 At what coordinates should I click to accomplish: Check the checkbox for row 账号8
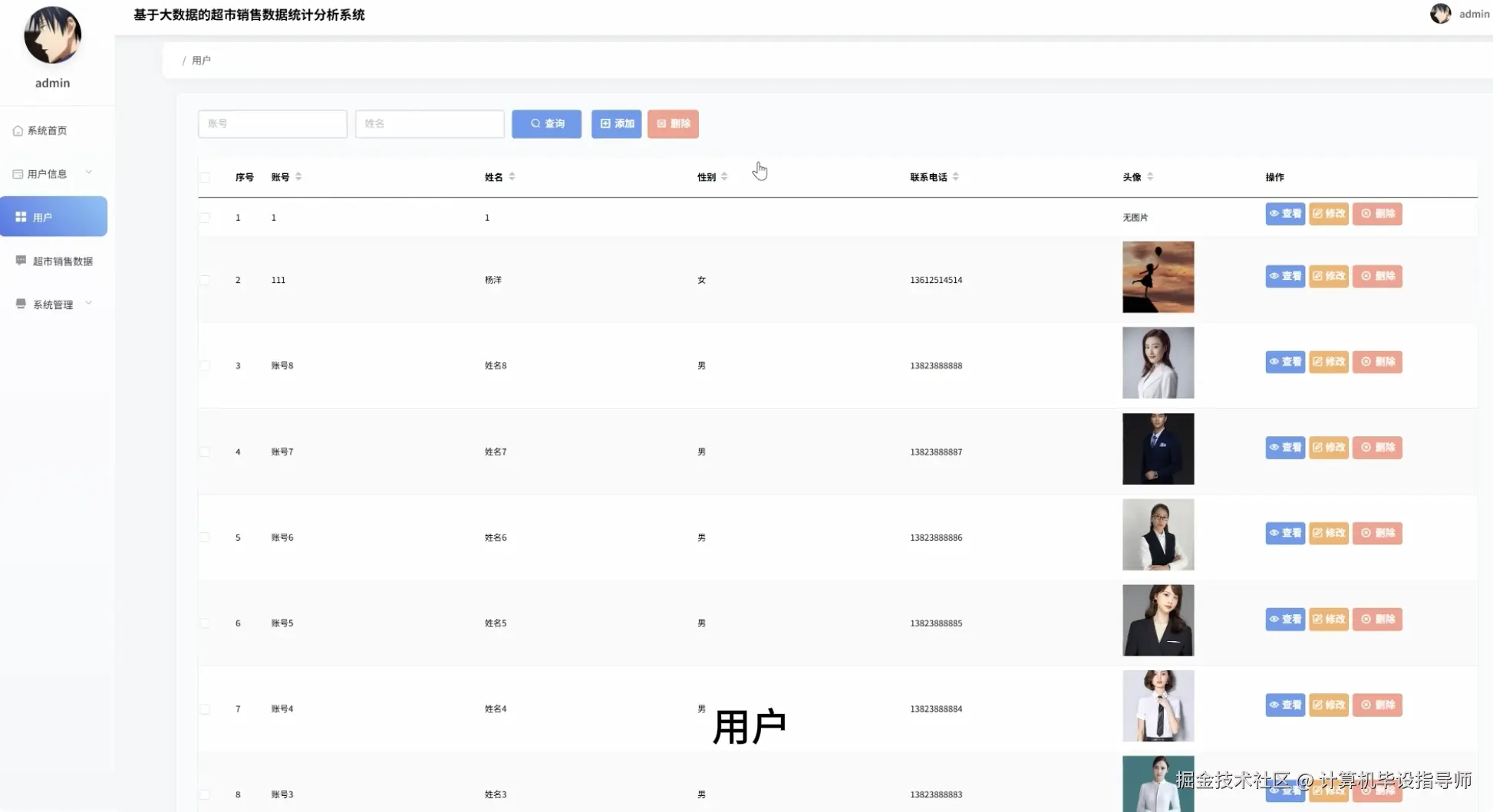point(205,366)
